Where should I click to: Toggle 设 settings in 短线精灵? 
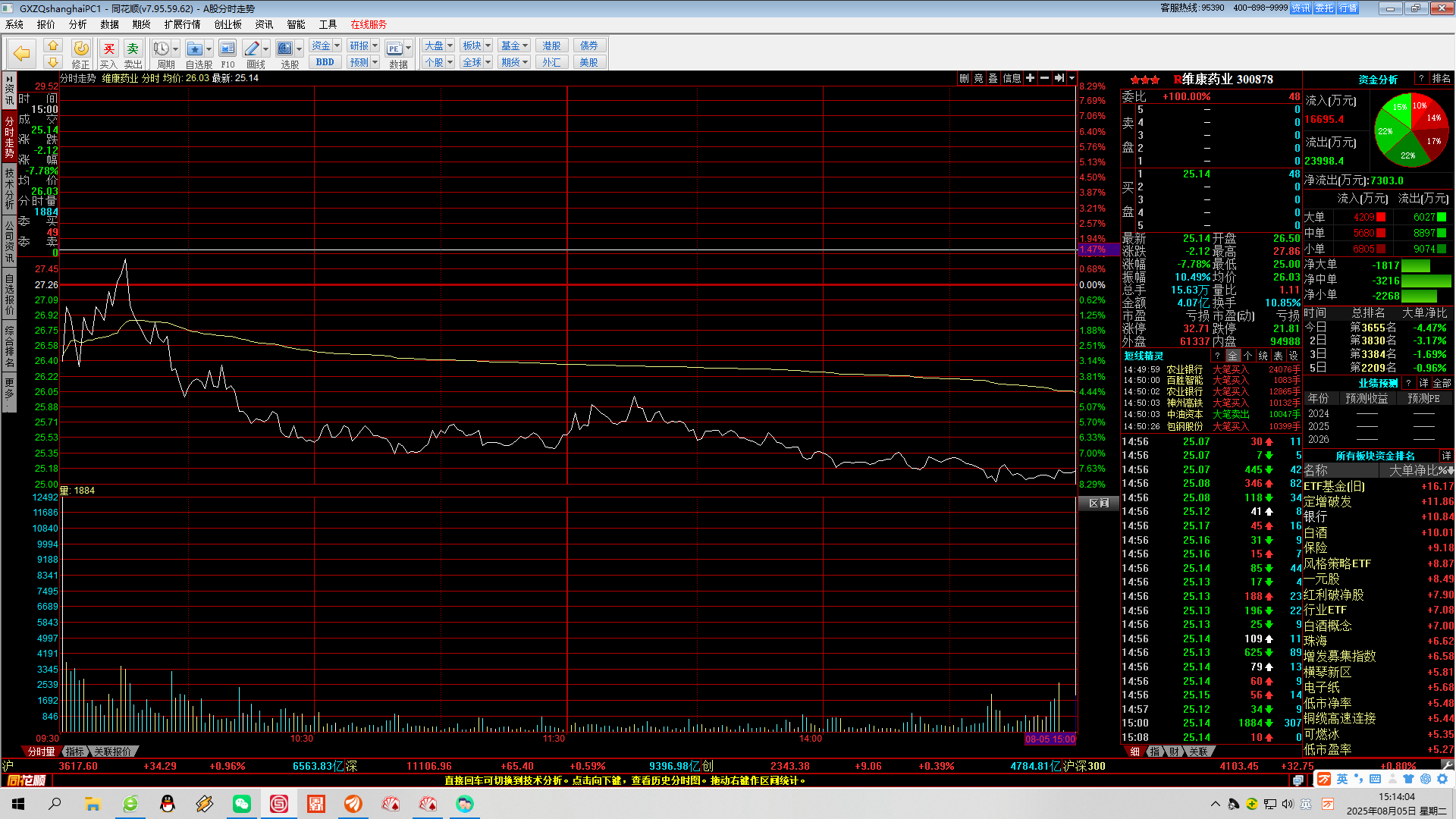pos(1294,356)
